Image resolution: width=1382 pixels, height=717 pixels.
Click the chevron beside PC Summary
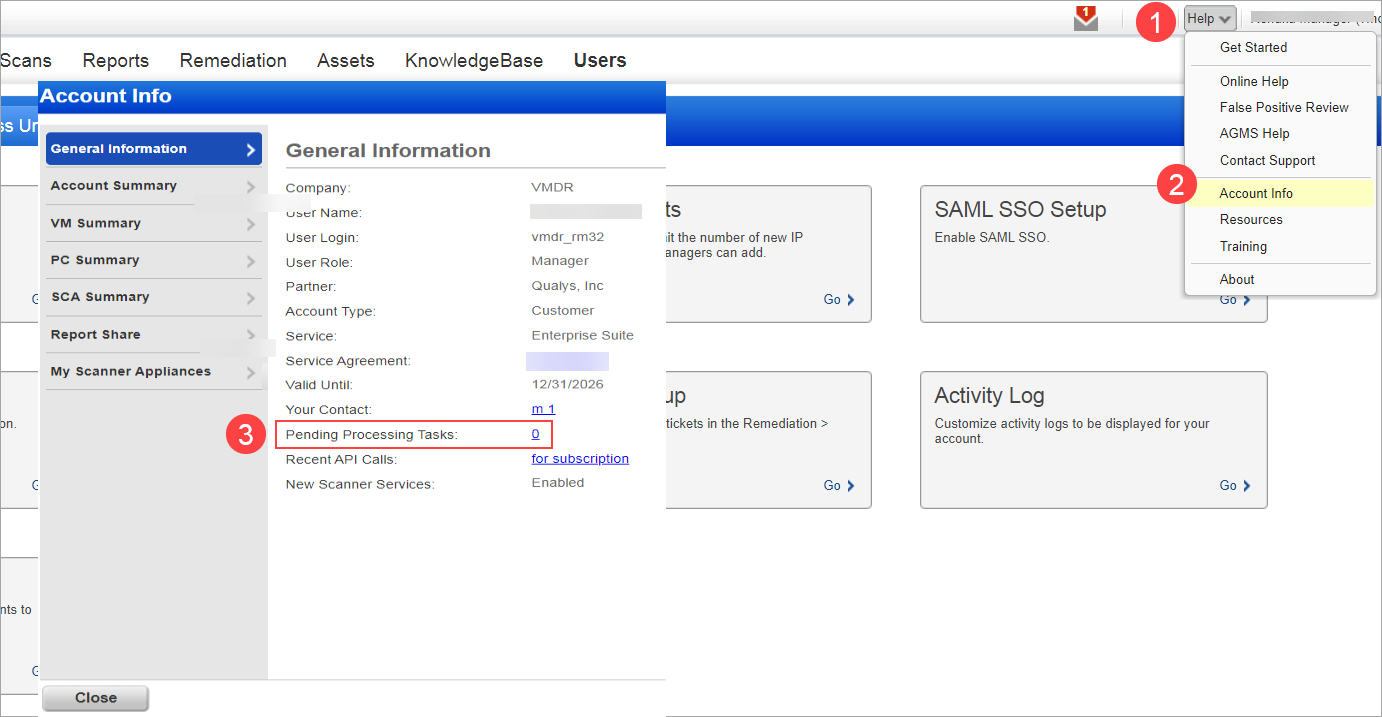tap(253, 260)
